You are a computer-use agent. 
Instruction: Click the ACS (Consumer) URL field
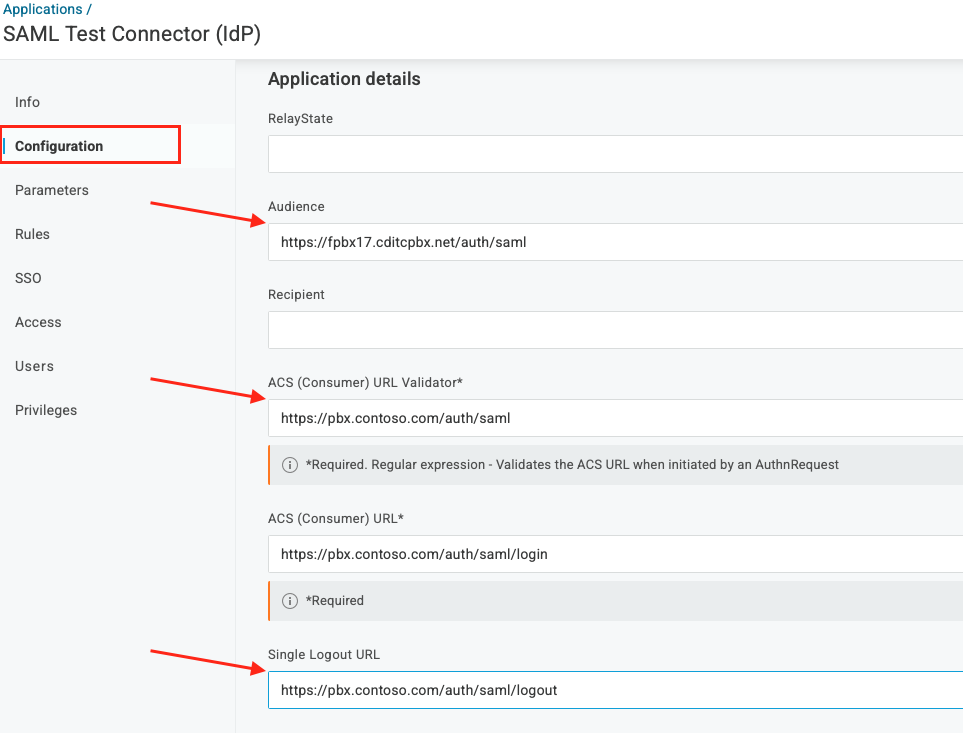pyautogui.click(x=615, y=554)
